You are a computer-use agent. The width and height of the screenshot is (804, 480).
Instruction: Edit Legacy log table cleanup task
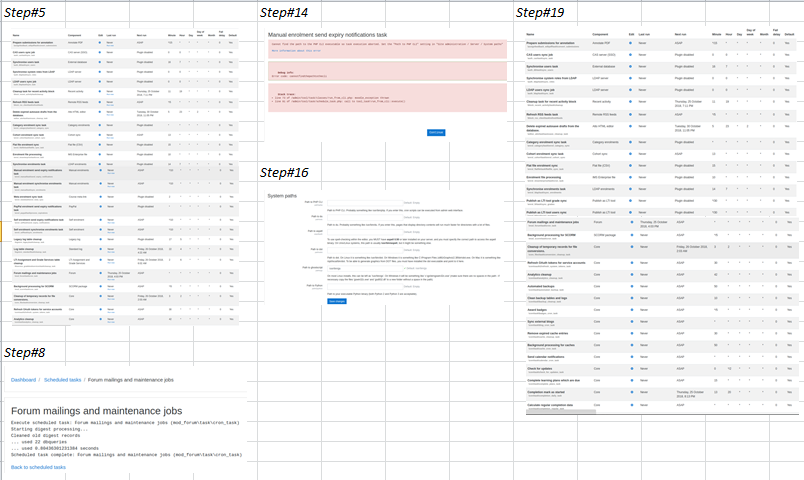point(100,239)
